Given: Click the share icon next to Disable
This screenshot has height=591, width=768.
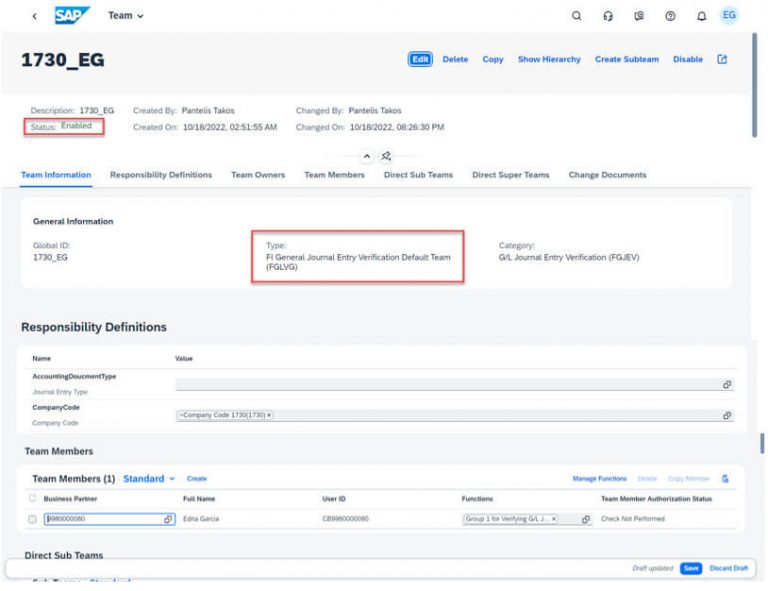Looking at the screenshot, I should click(722, 59).
